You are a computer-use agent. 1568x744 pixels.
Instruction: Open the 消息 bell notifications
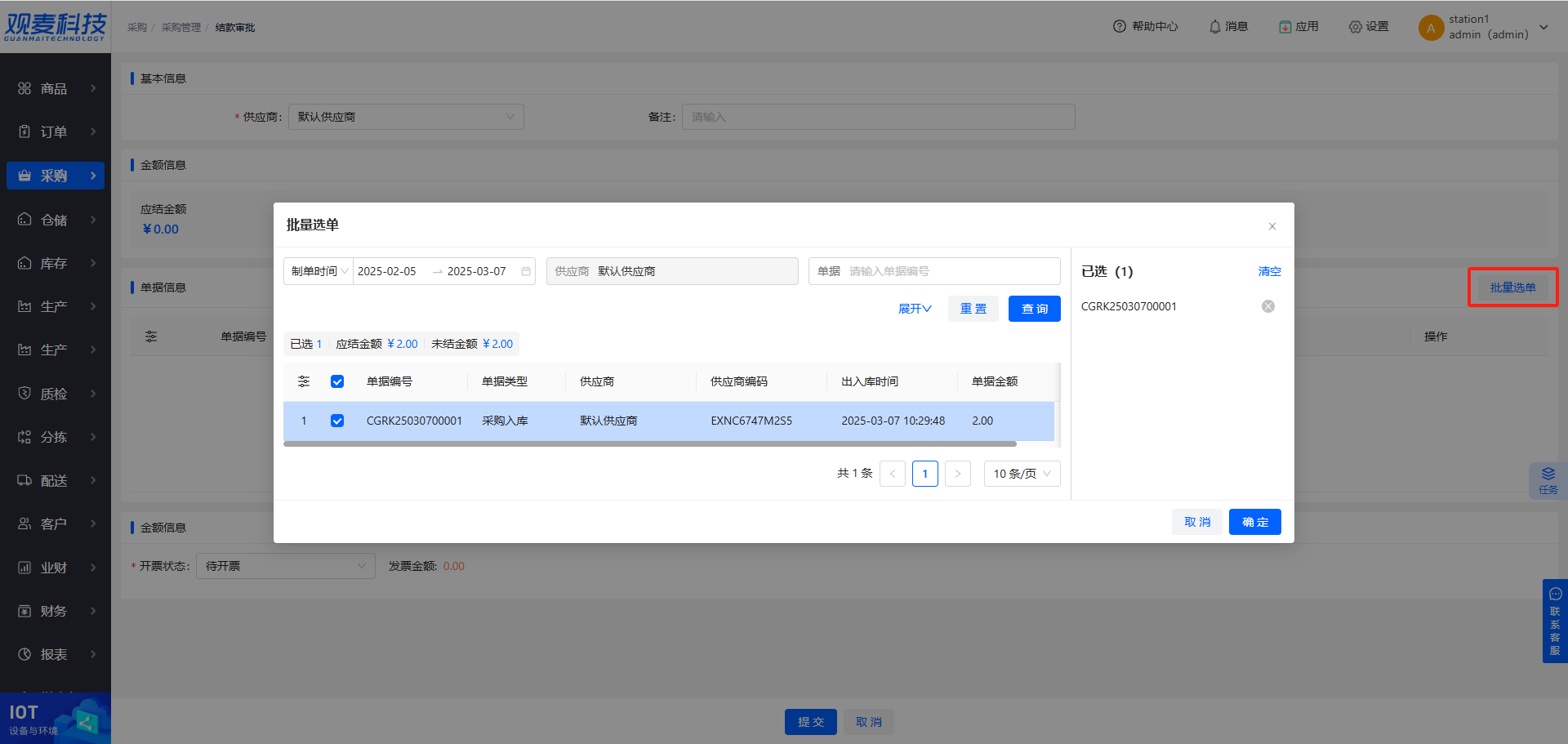1214,26
